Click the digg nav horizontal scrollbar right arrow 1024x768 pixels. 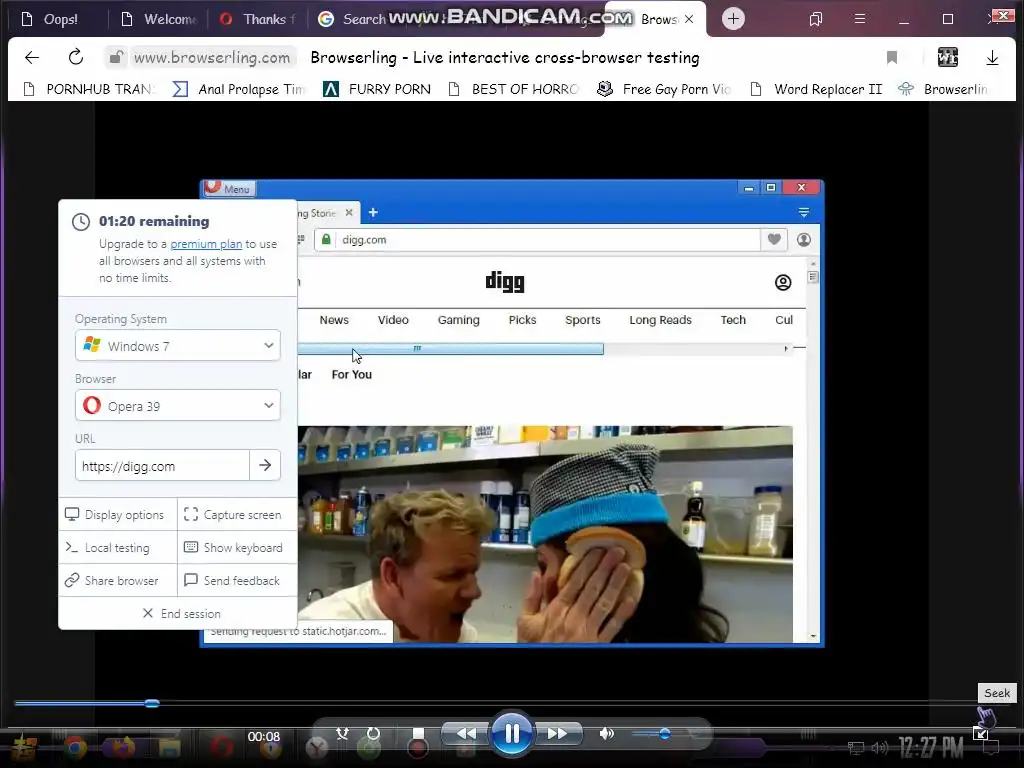pyautogui.click(x=786, y=349)
